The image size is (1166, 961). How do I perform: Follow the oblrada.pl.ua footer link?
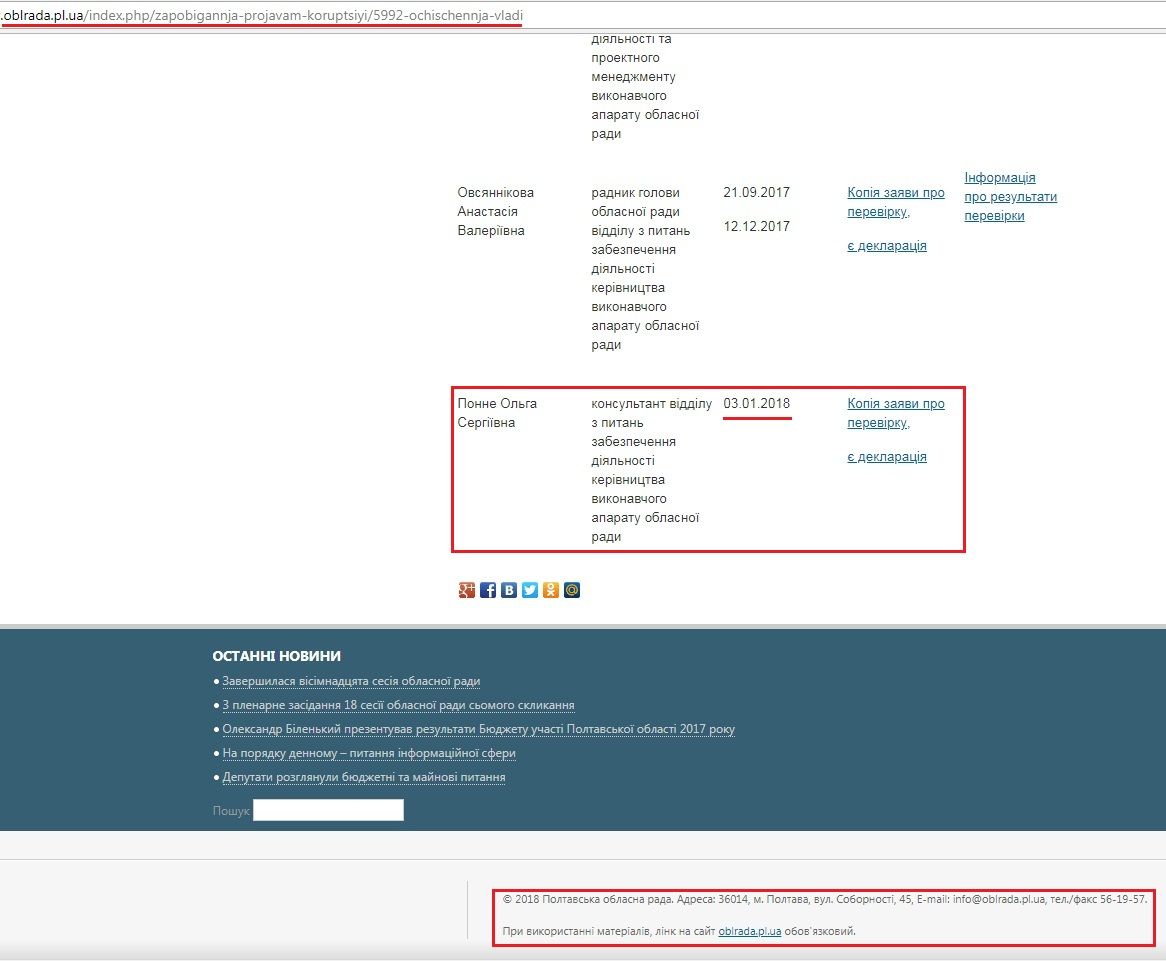749,931
